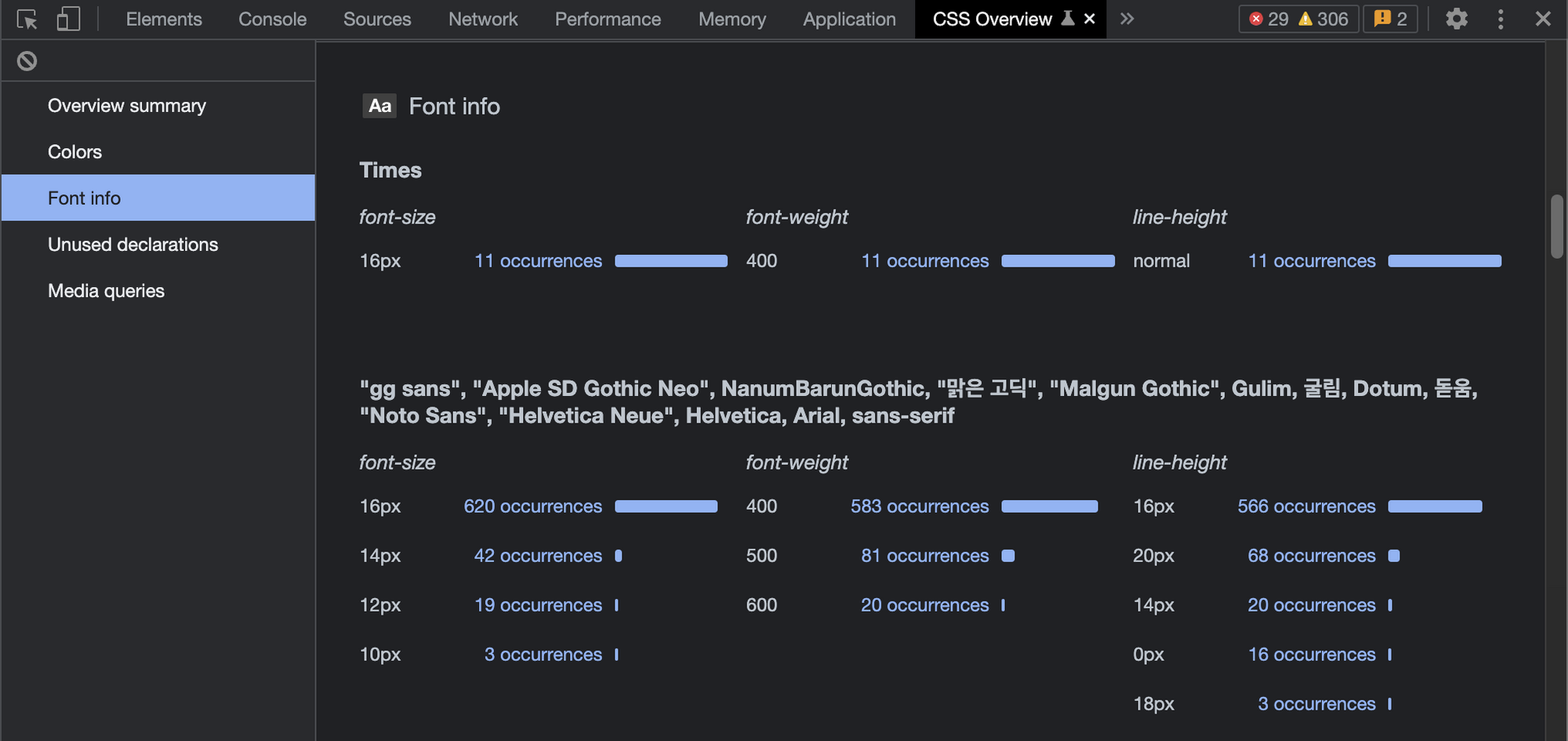The image size is (1568, 741).
Task: Open the three-dot customize menu
Action: (x=1501, y=19)
